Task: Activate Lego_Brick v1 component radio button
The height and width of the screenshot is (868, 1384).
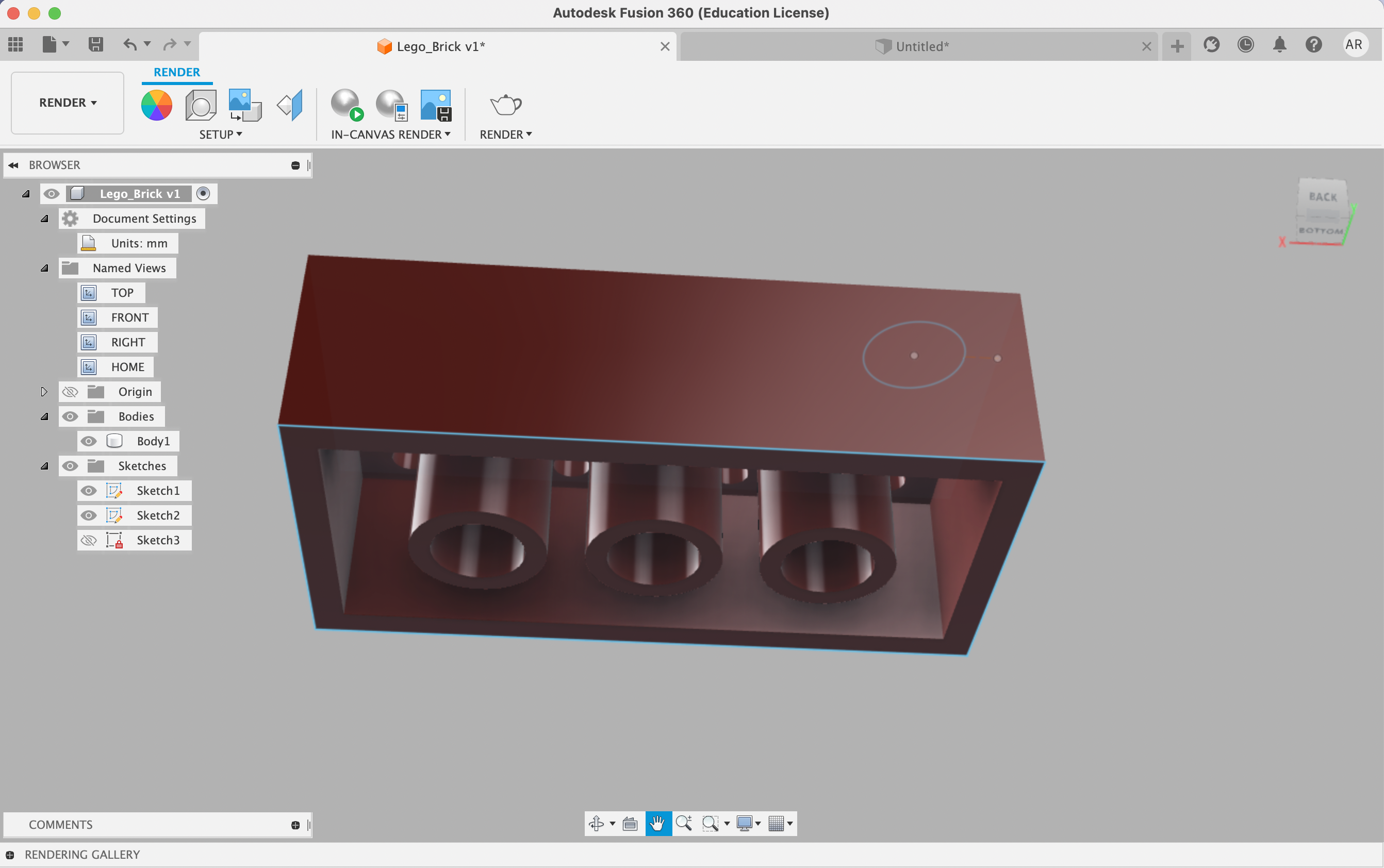Action: pyautogui.click(x=203, y=194)
